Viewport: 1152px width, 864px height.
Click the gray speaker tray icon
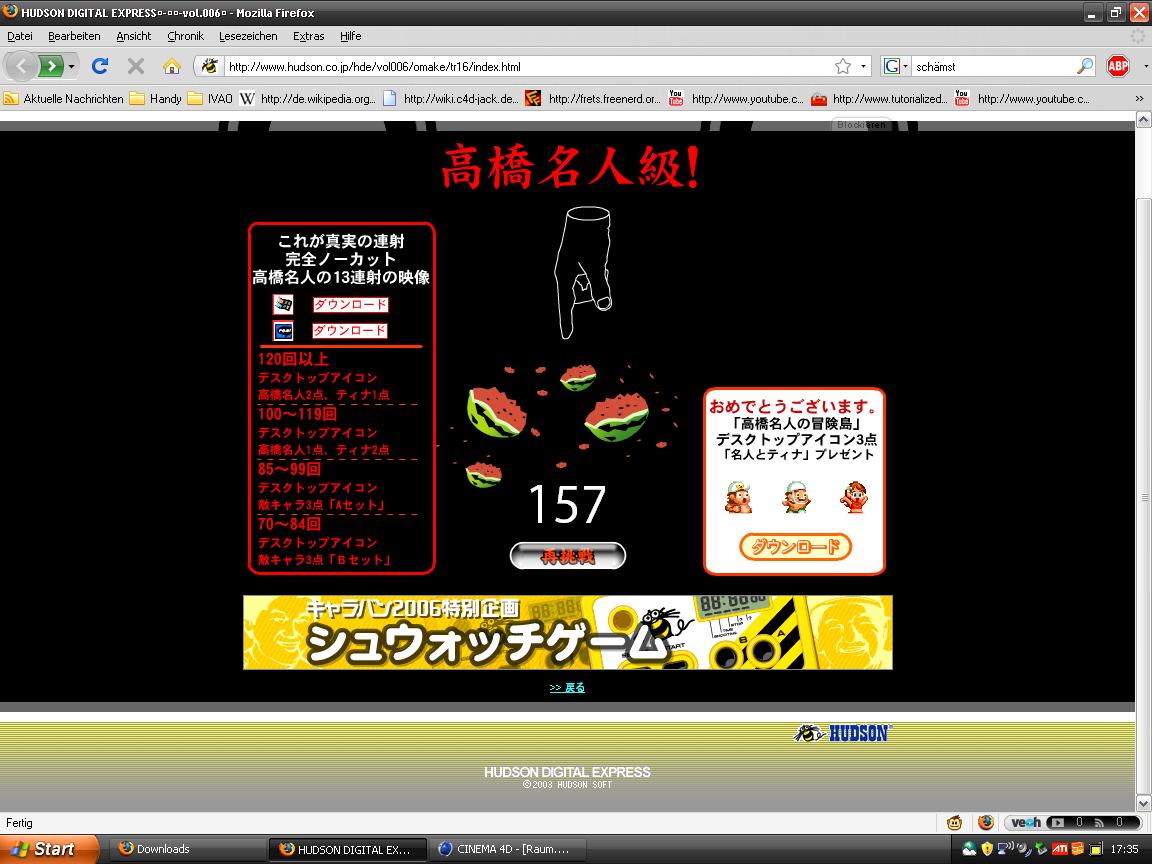(x=1023, y=849)
